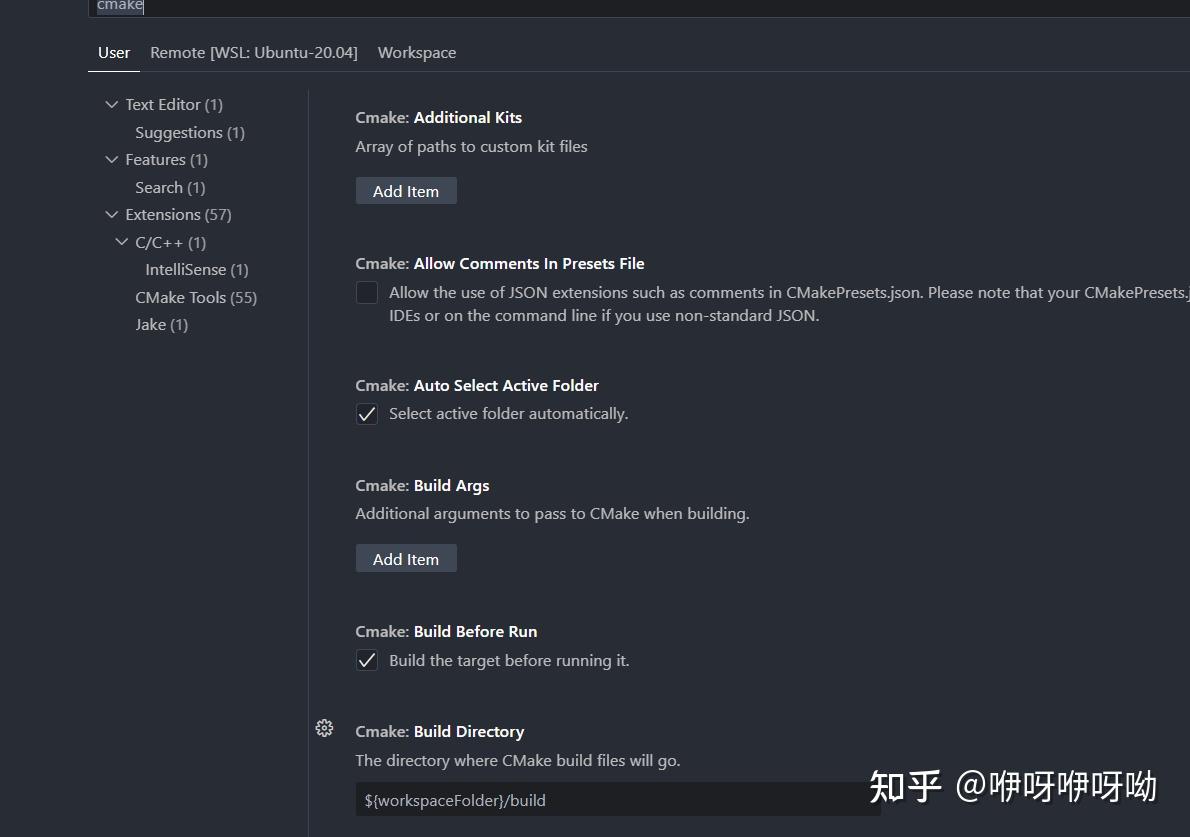Enable Allow Comments In Presets File
The image size is (1190, 837).
pos(366,292)
